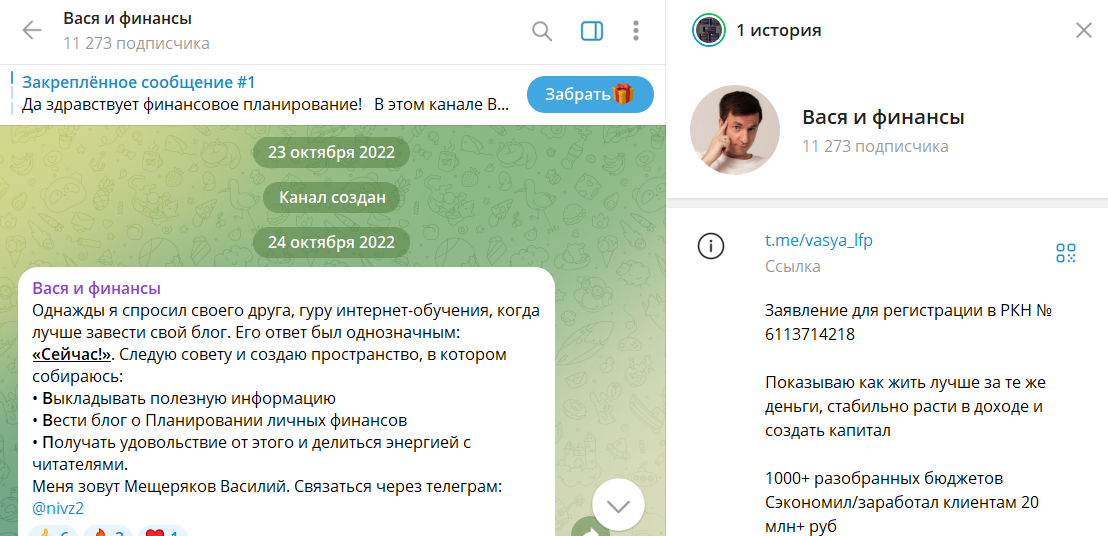1108x536 pixels.
Task: Jump to latest with the down chevron
Action: 618,506
